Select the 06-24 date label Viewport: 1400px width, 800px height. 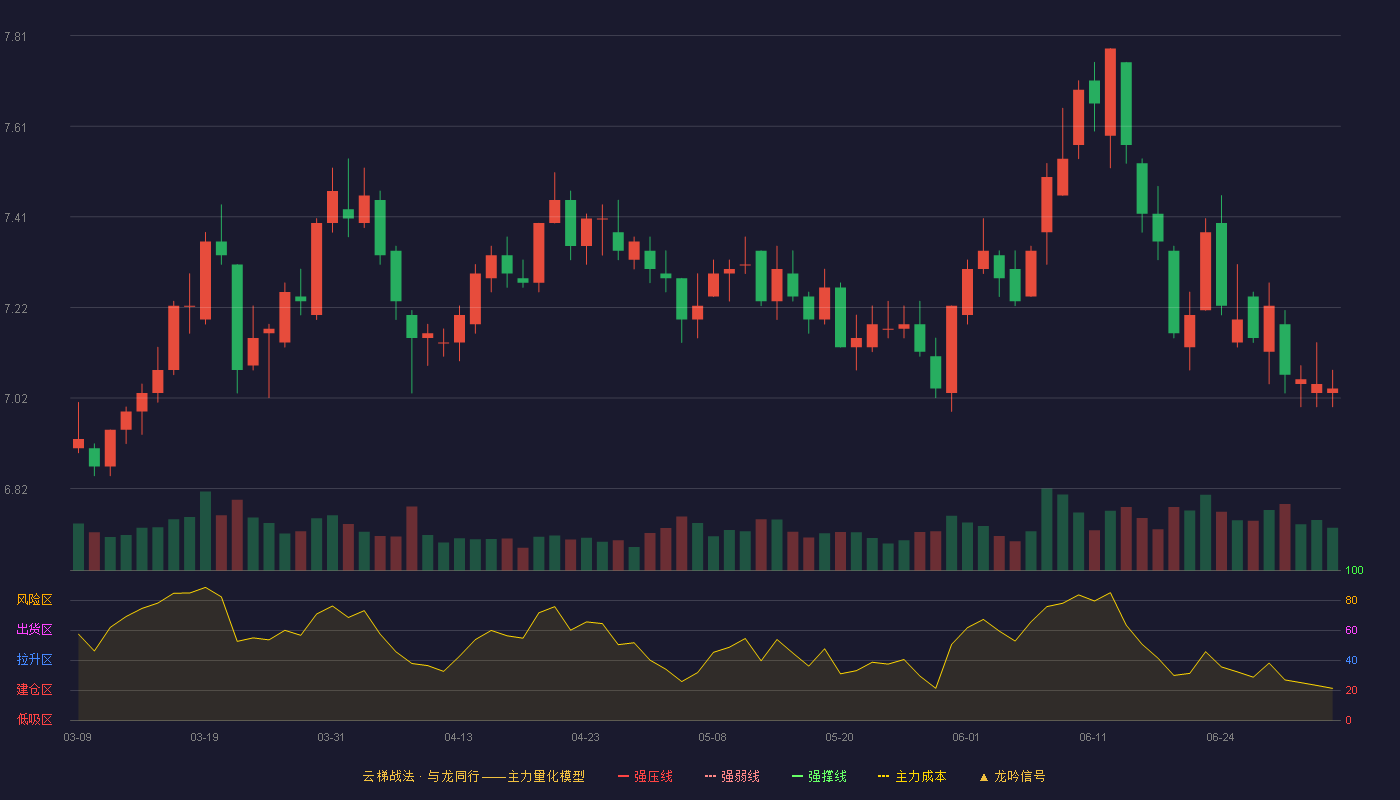1220,737
